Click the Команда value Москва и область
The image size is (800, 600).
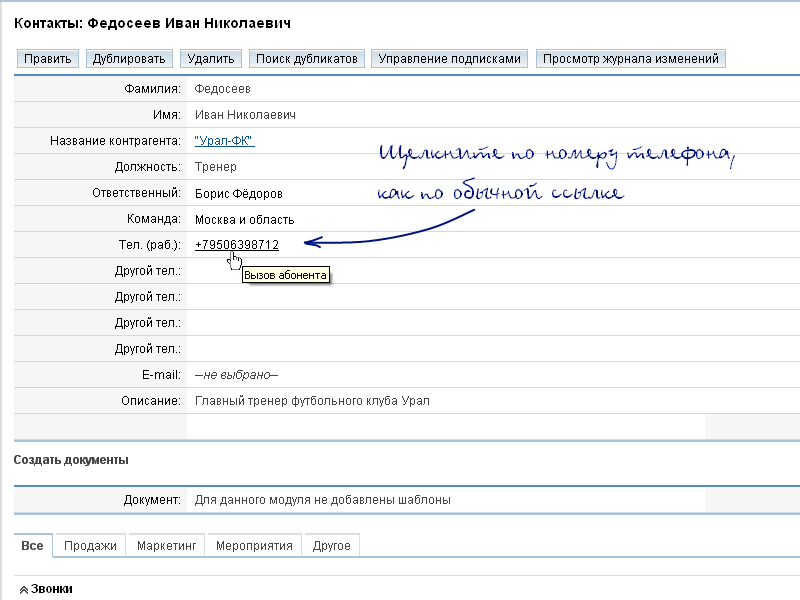coord(244,219)
